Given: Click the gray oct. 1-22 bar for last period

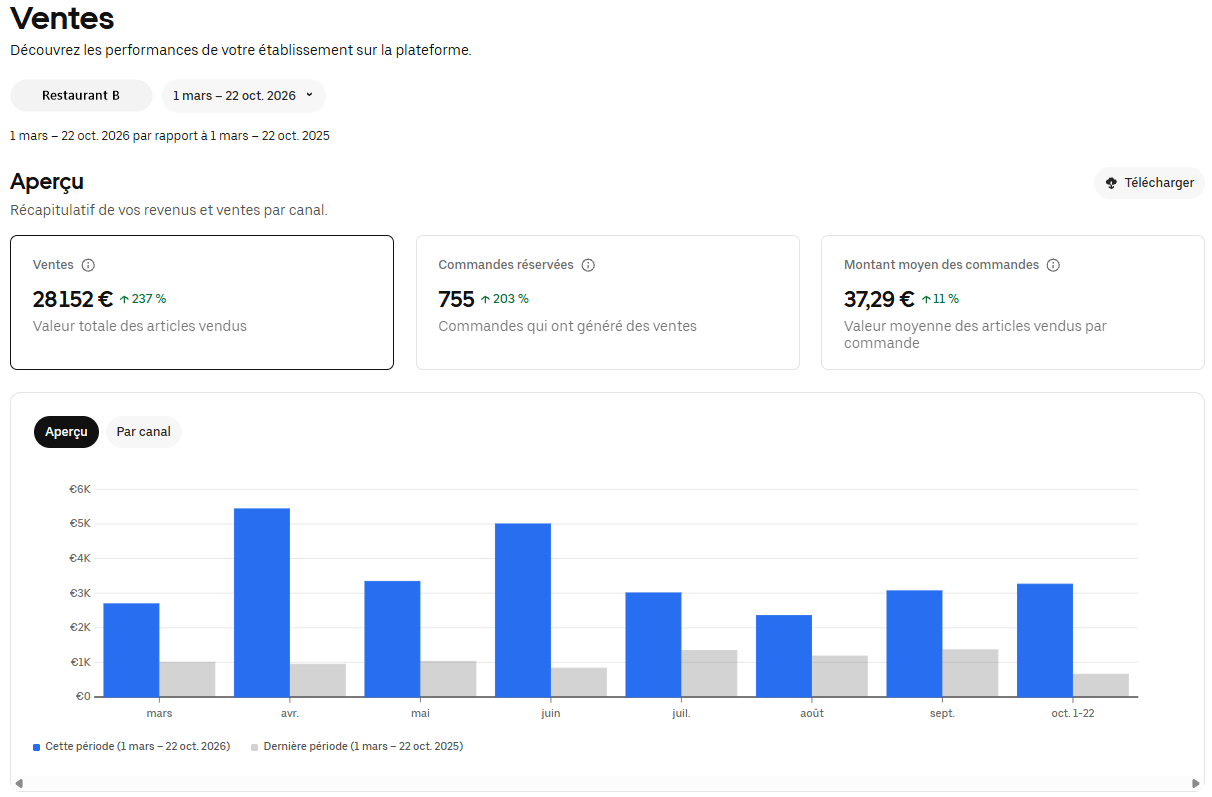Looking at the screenshot, I should (x=1101, y=685).
